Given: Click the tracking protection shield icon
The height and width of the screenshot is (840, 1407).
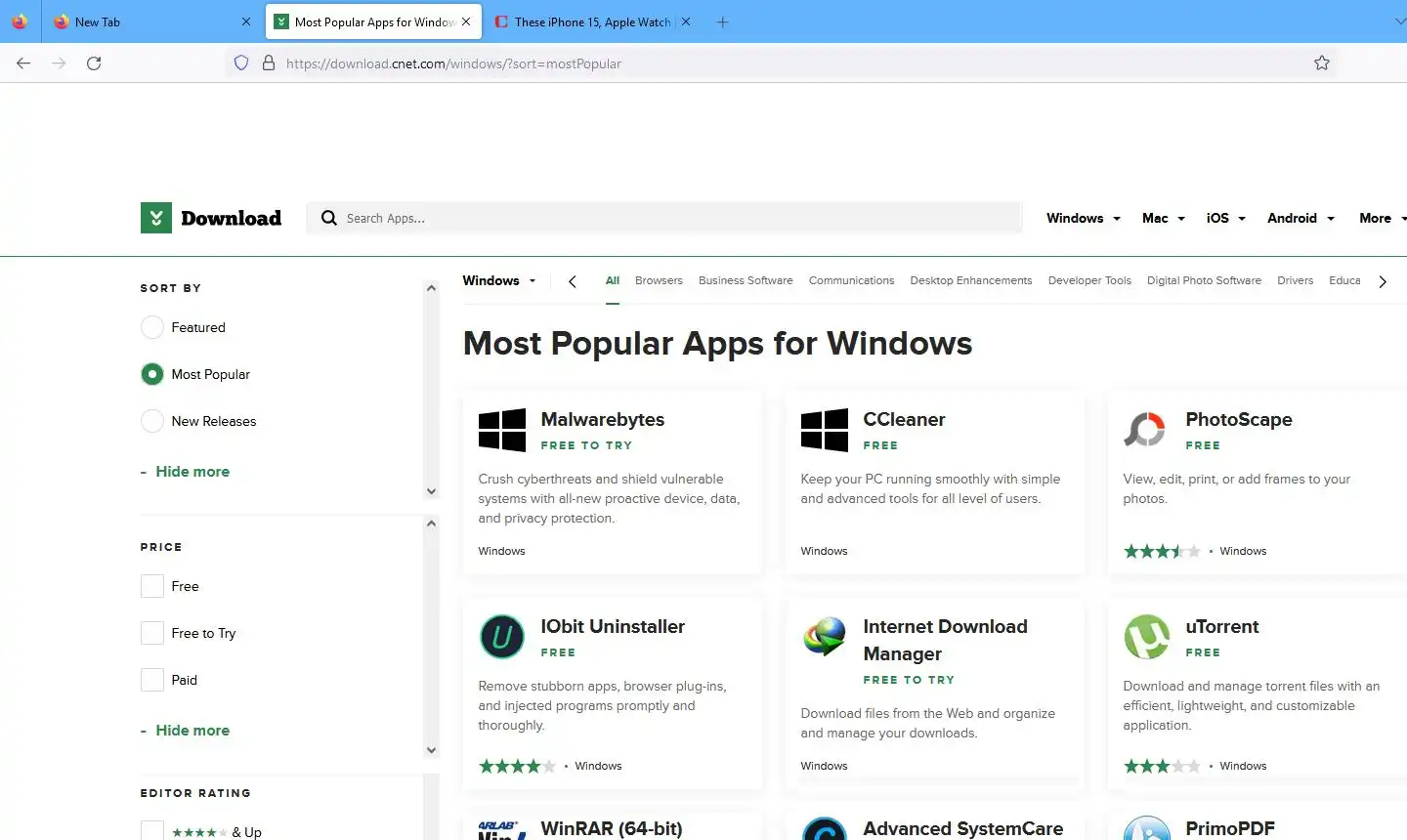Looking at the screenshot, I should 241,63.
